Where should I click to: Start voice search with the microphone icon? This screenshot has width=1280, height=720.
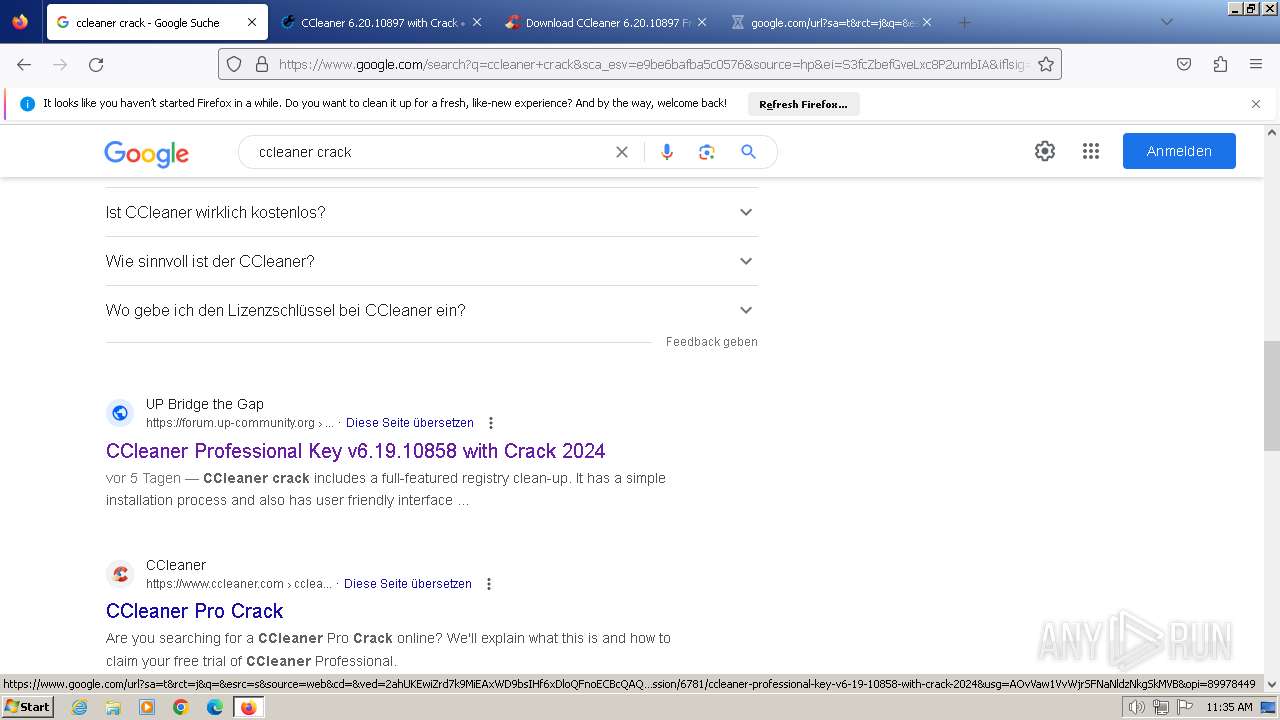(667, 152)
